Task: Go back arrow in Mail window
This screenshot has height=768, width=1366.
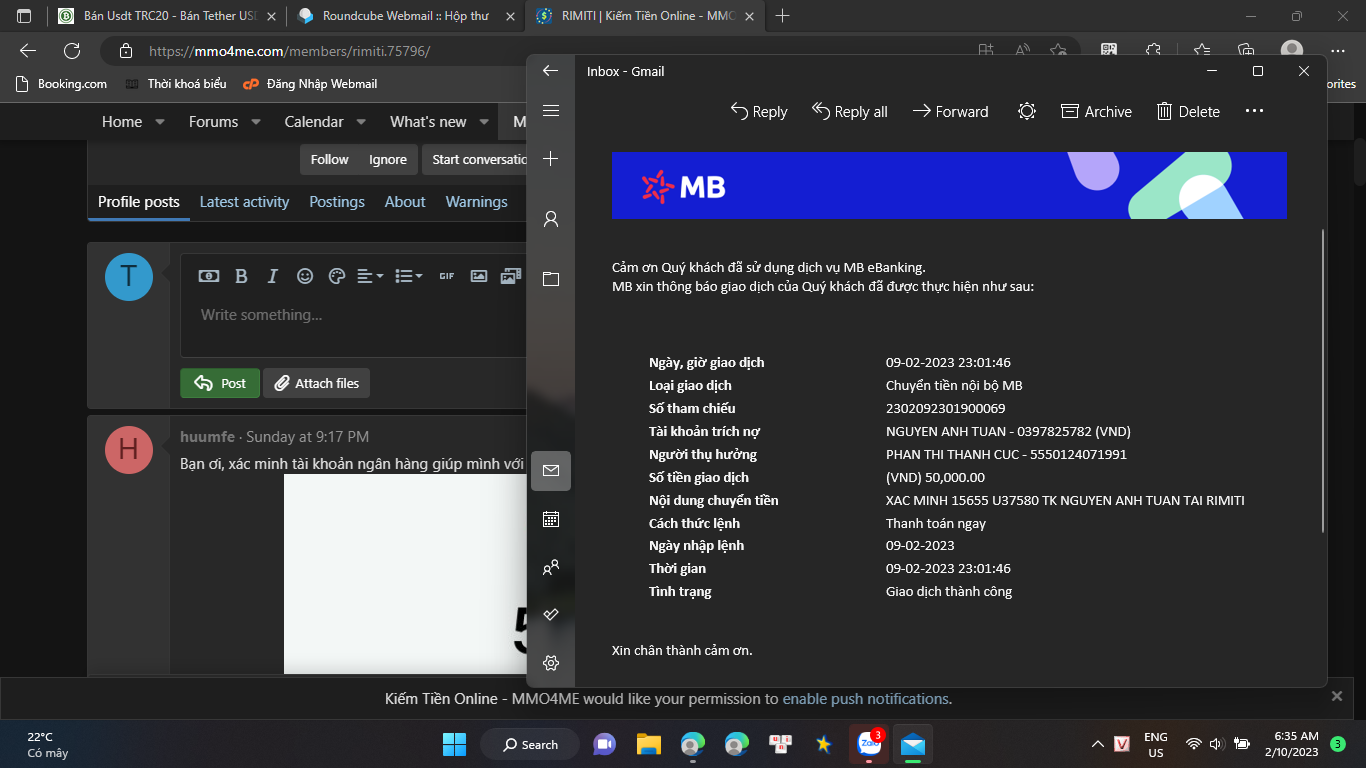Action: click(550, 71)
